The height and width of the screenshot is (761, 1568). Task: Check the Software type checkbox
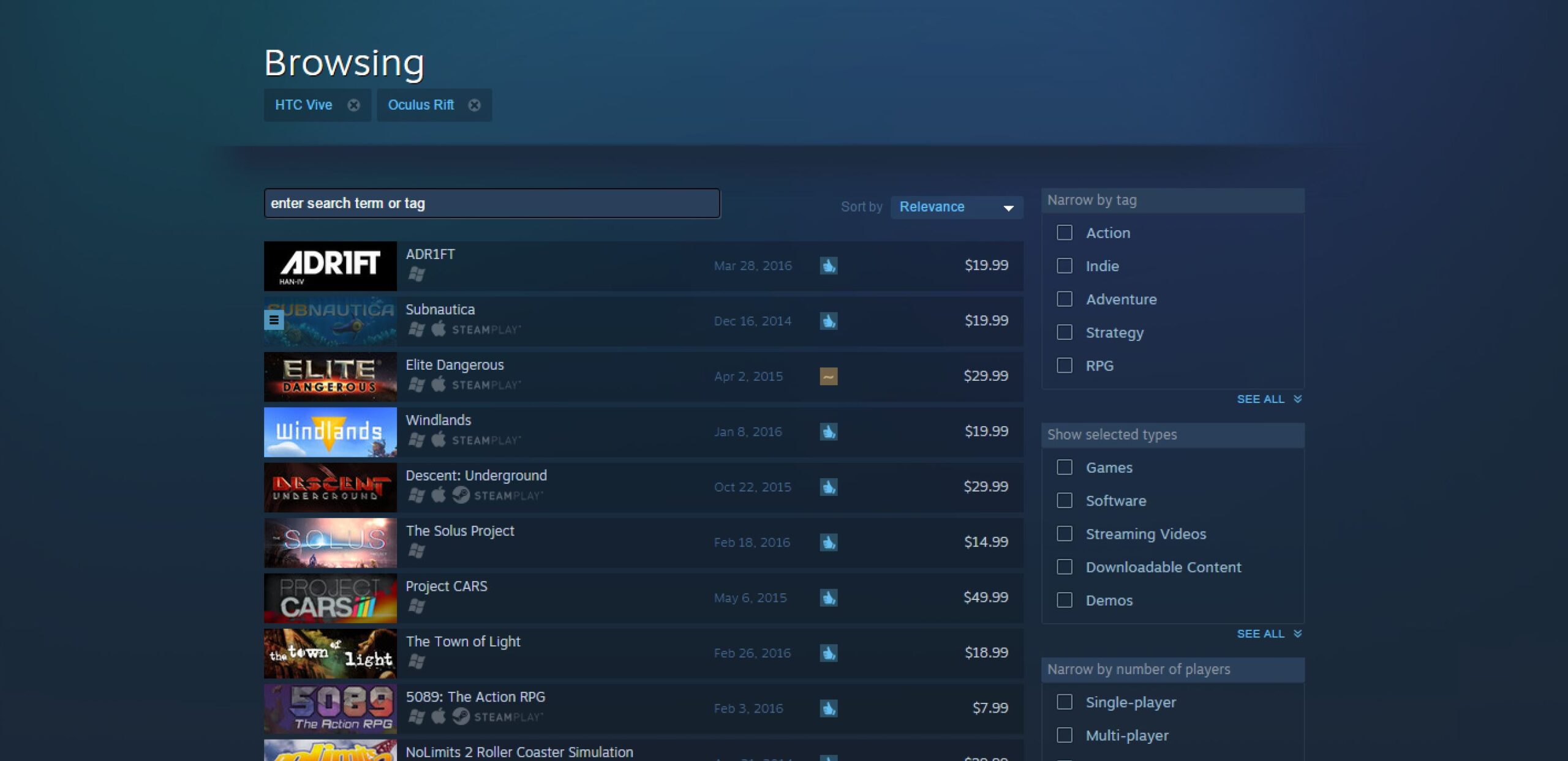[x=1065, y=500]
